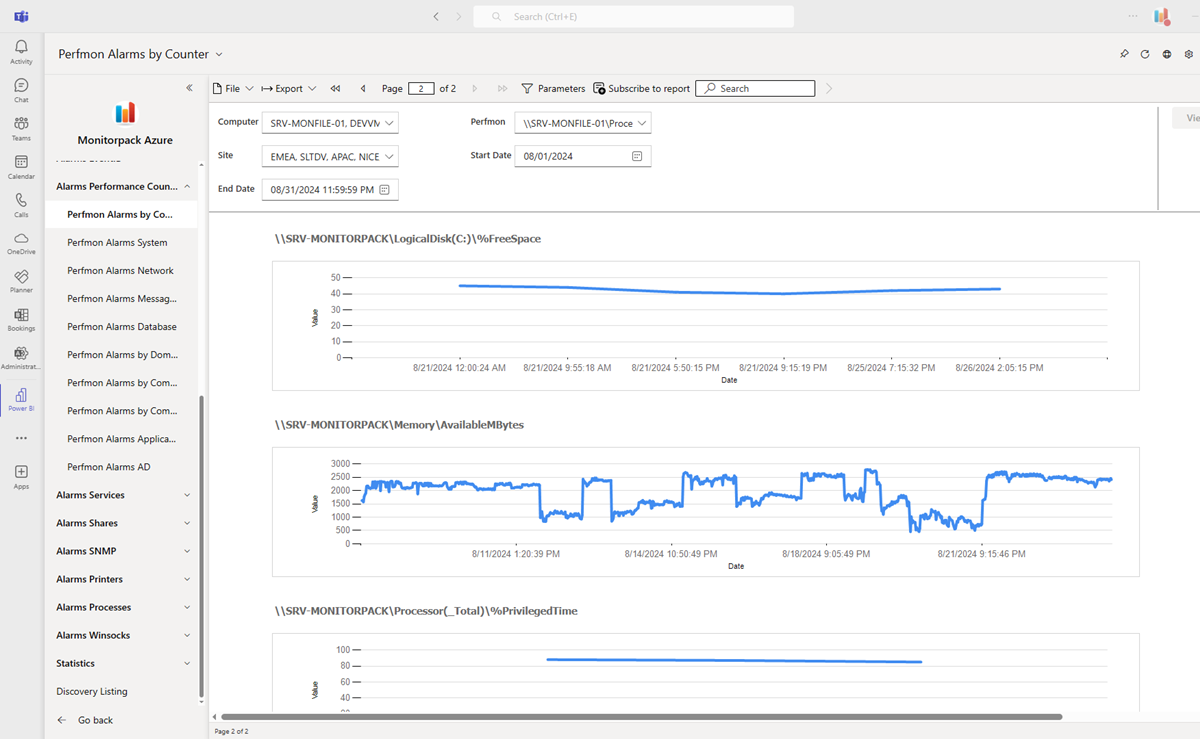Open the Perfmon counter dropdown
This screenshot has height=739, width=1200.
coord(583,123)
